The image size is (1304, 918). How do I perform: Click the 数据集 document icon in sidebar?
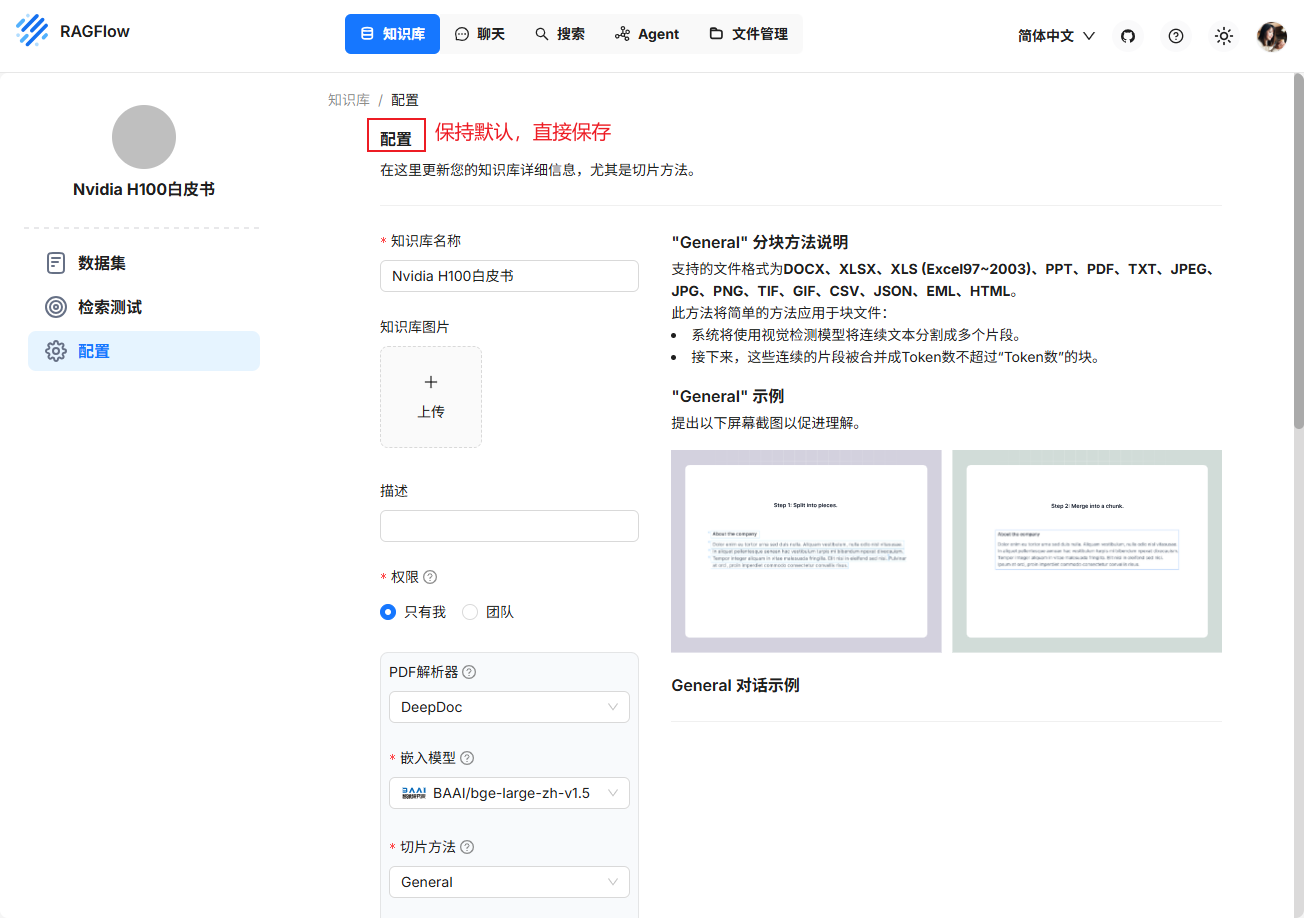pos(56,263)
